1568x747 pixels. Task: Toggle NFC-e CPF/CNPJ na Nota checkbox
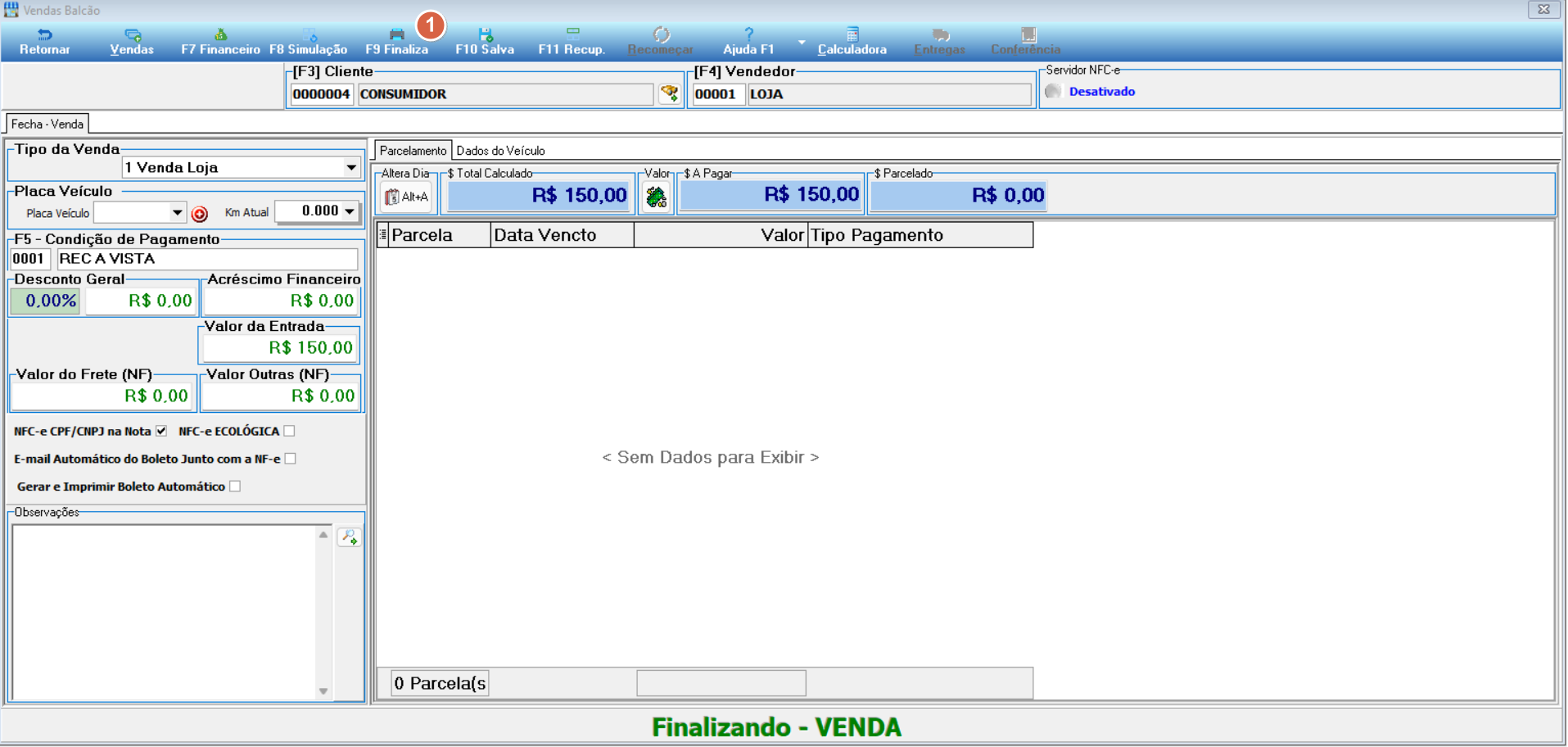(x=161, y=431)
